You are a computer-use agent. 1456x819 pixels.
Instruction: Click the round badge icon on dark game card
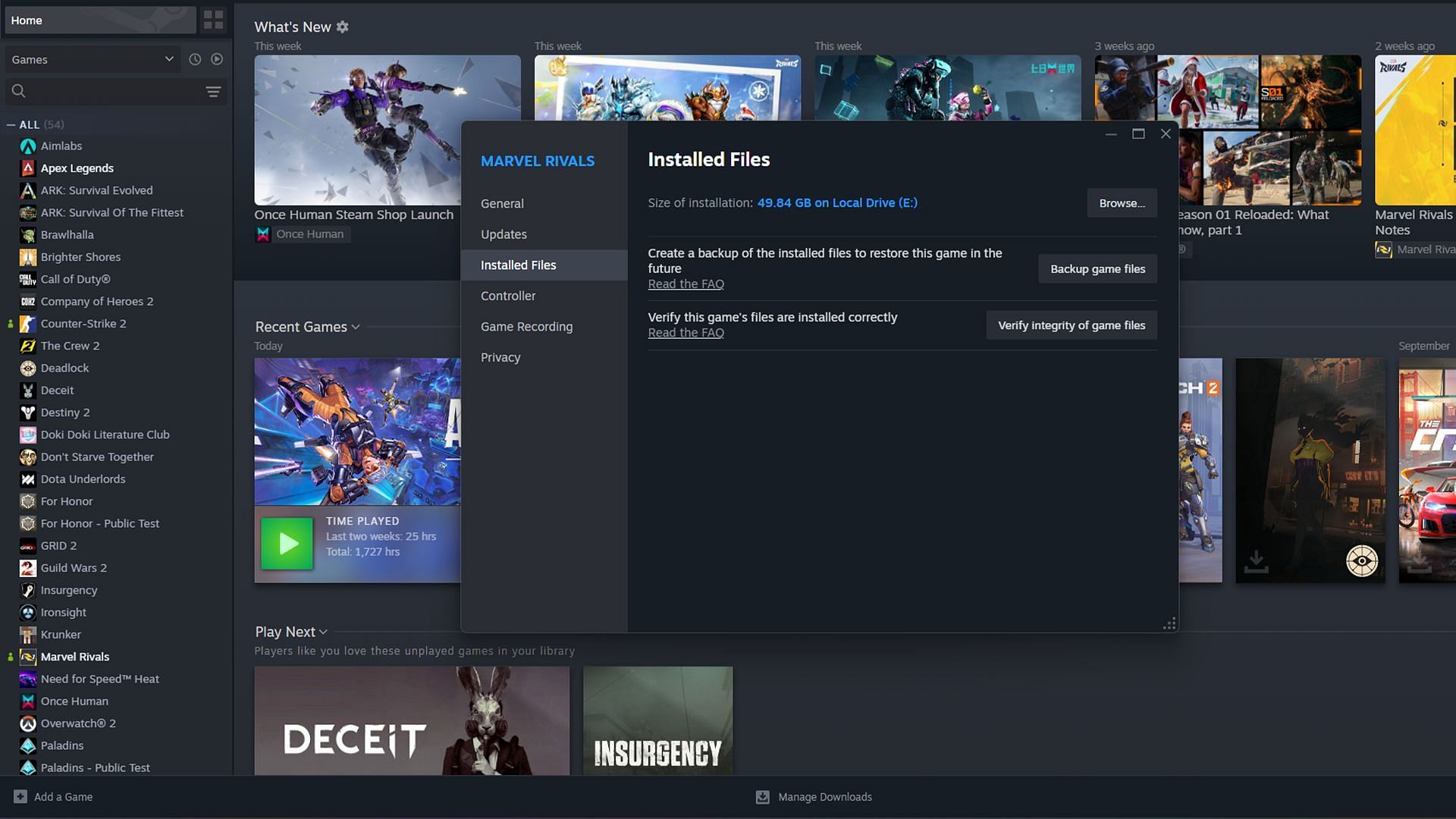tap(1362, 562)
